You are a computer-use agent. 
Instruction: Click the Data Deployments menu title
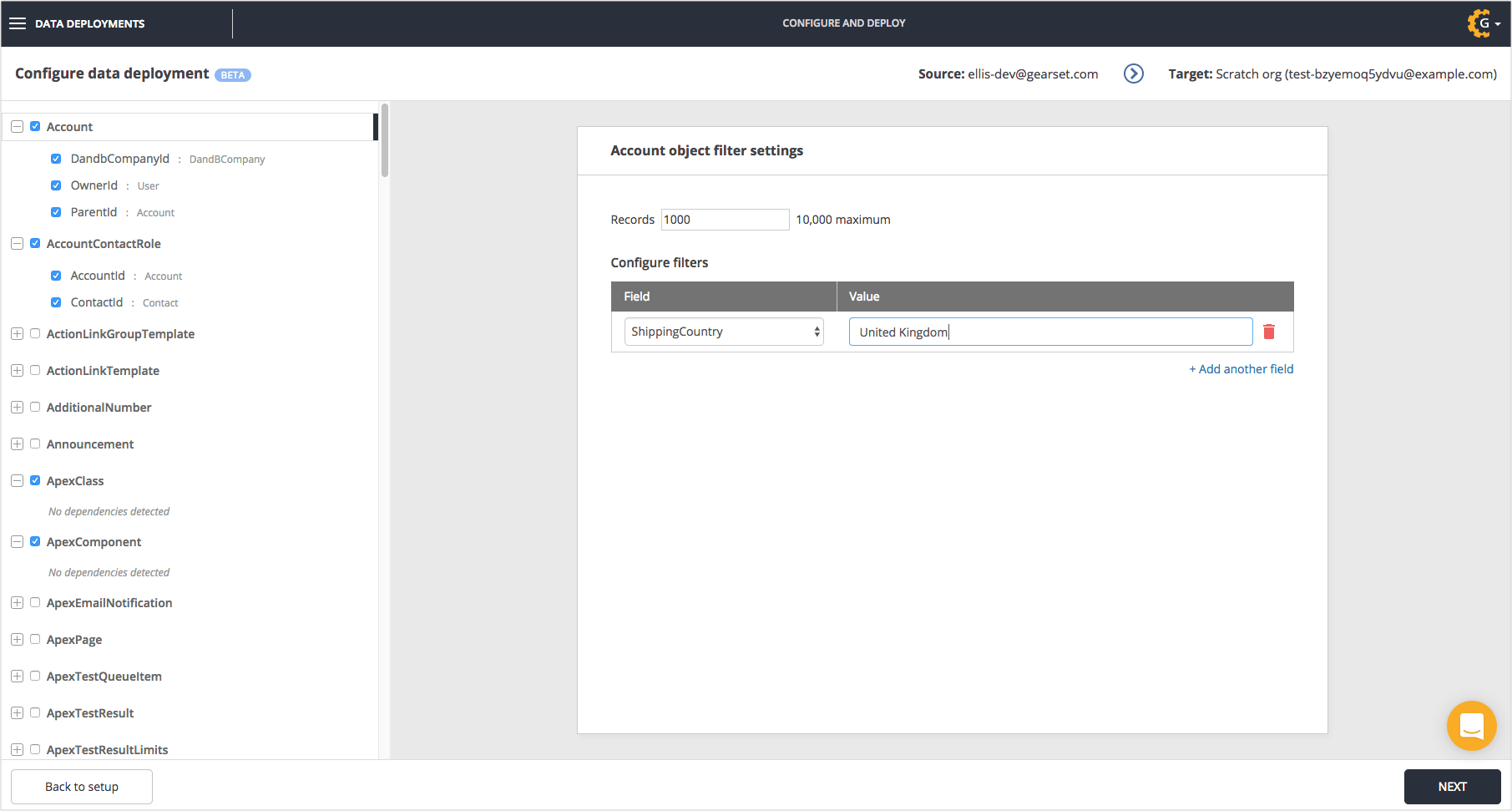tap(89, 23)
